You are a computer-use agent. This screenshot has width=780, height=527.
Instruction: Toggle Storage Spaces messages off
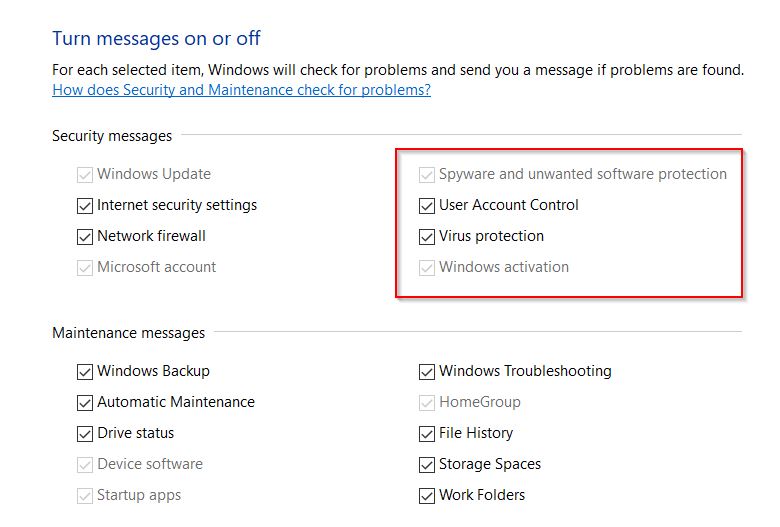[x=427, y=465]
